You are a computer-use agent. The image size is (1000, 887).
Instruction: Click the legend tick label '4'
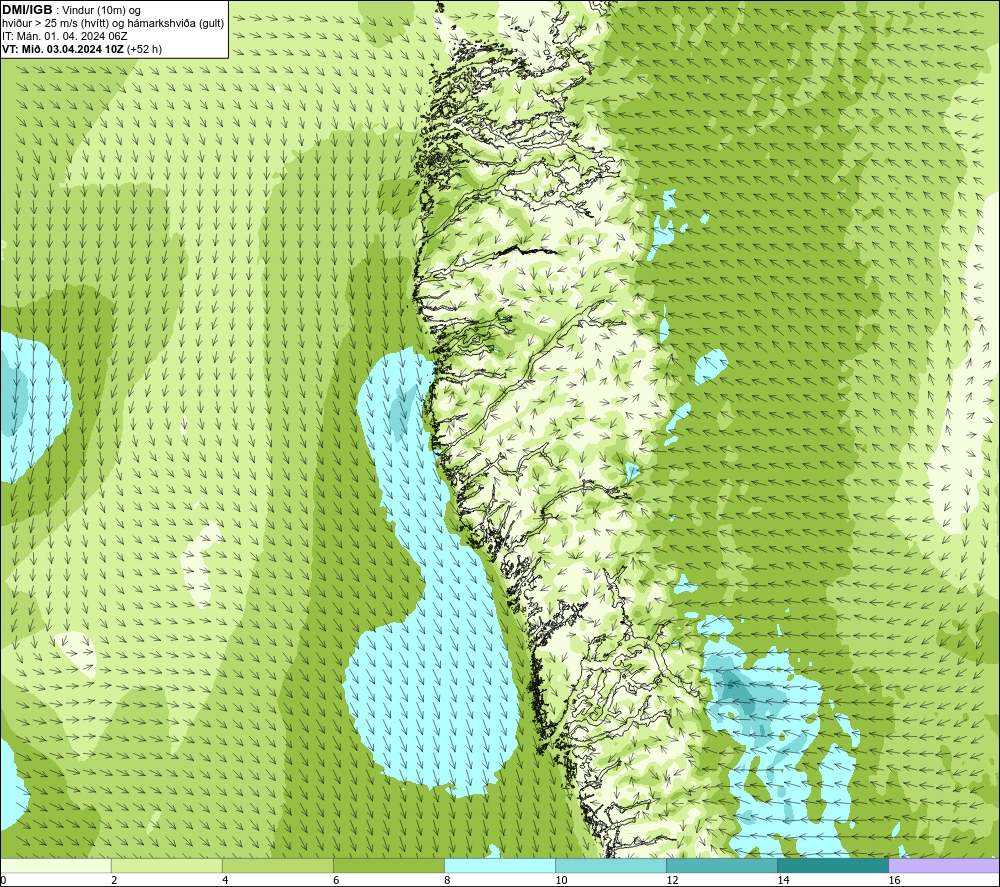pyautogui.click(x=225, y=880)
